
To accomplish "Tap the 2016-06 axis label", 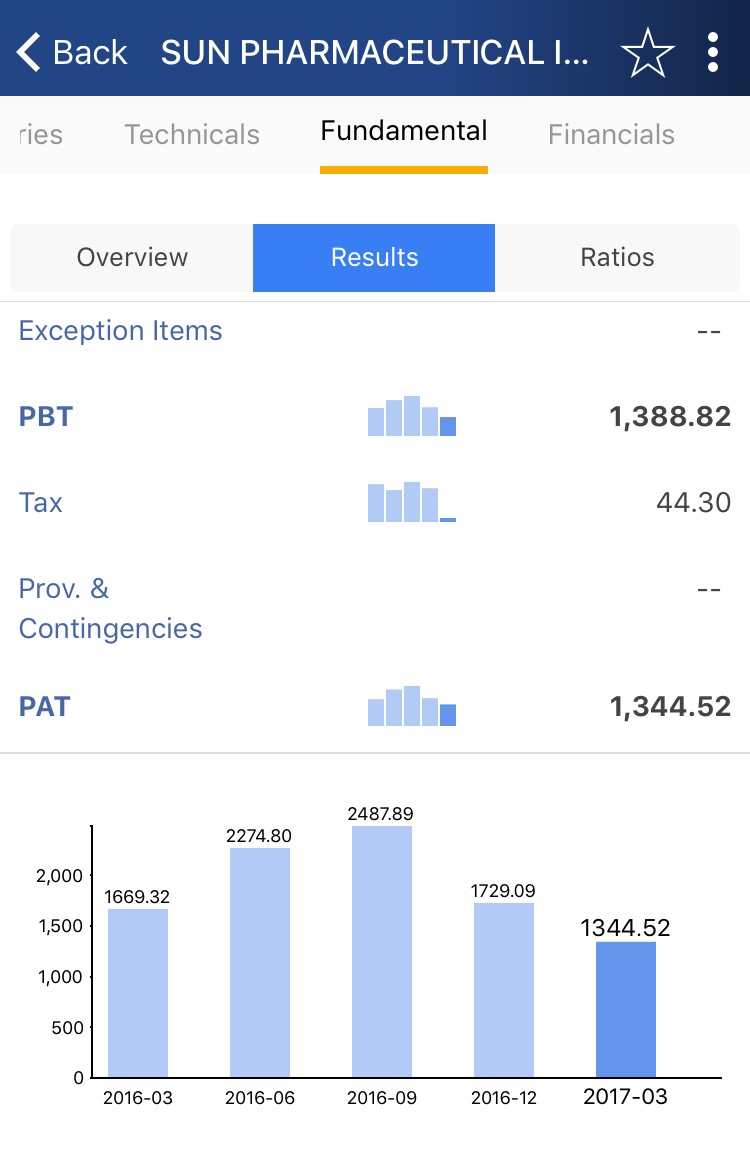I will [260, 1098].
